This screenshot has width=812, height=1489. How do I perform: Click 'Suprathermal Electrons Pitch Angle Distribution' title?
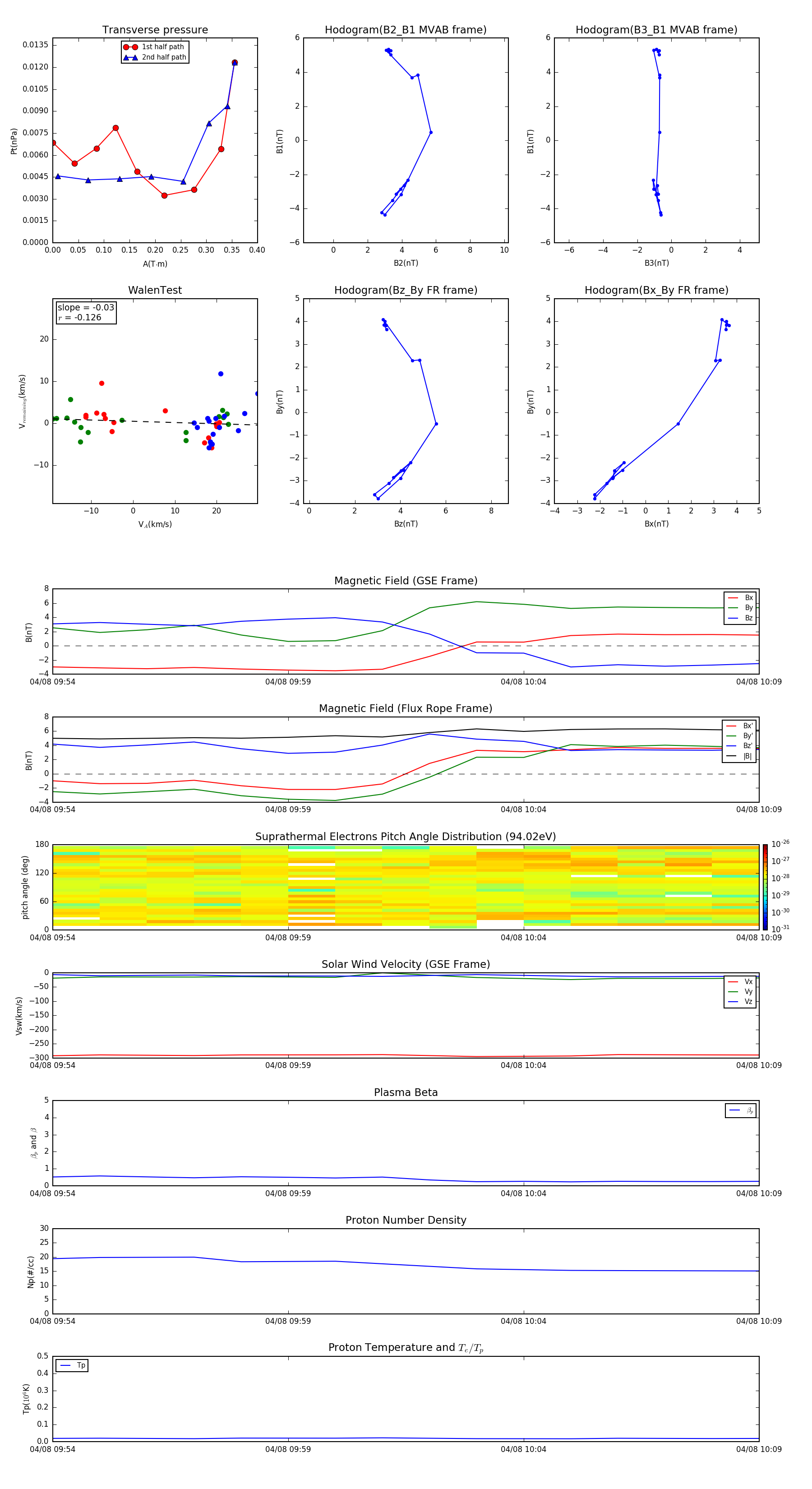(x=406, y=837)
